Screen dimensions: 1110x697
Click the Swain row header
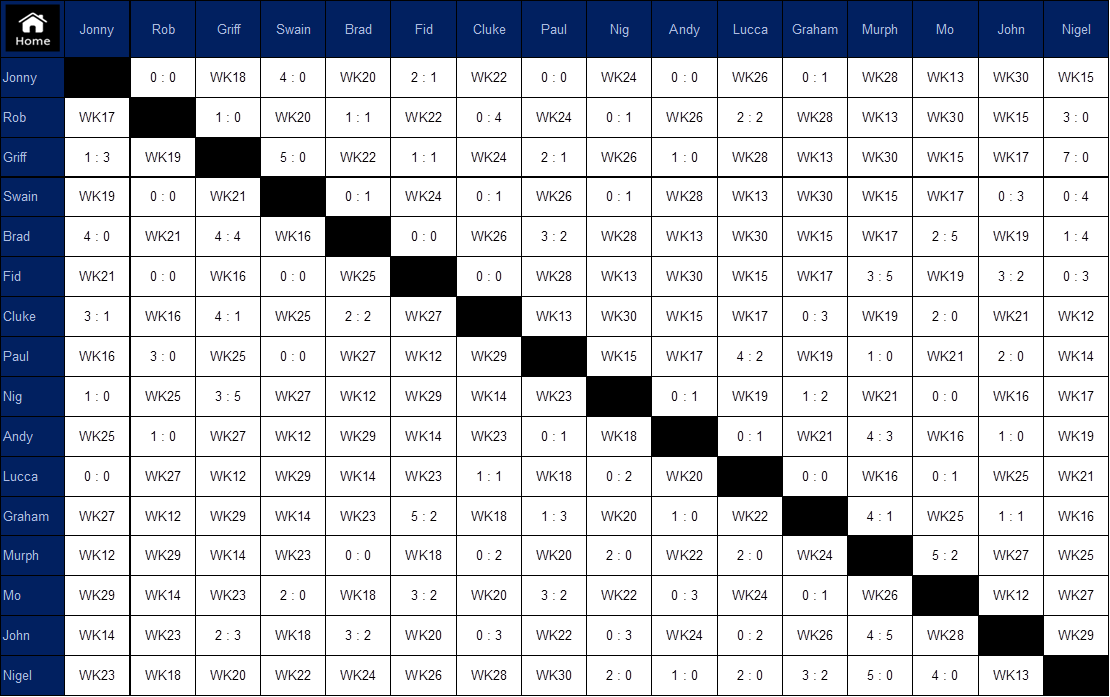pos(33,197)
